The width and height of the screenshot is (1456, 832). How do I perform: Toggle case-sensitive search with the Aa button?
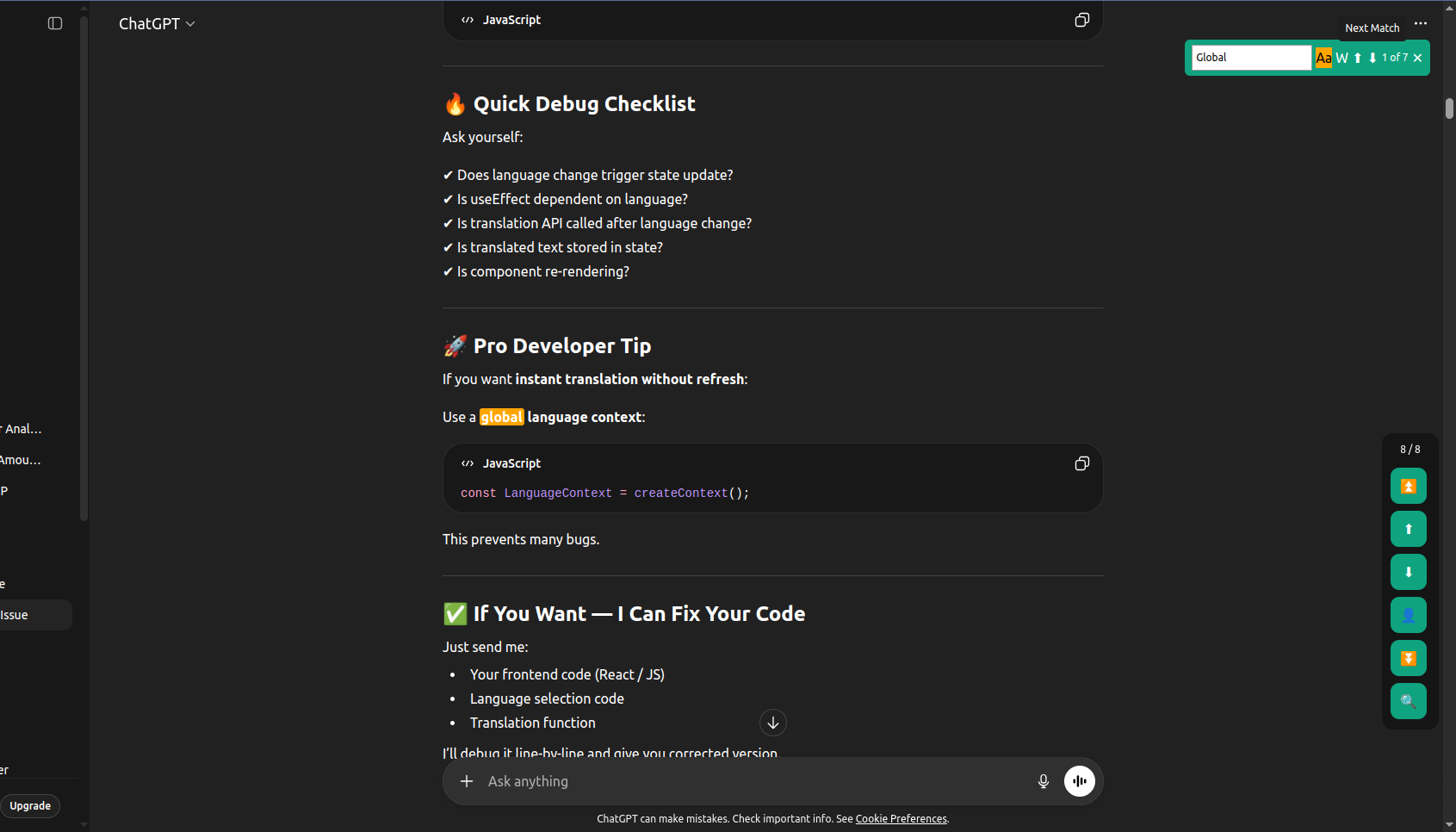[x=1323, y=58]
